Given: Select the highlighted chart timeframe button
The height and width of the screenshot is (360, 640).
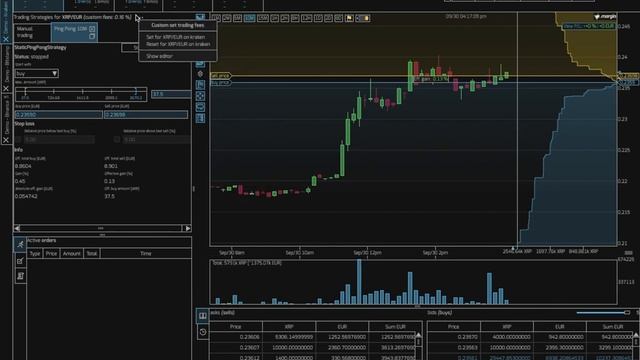Looking at the screenshot, I should [249, 18].
